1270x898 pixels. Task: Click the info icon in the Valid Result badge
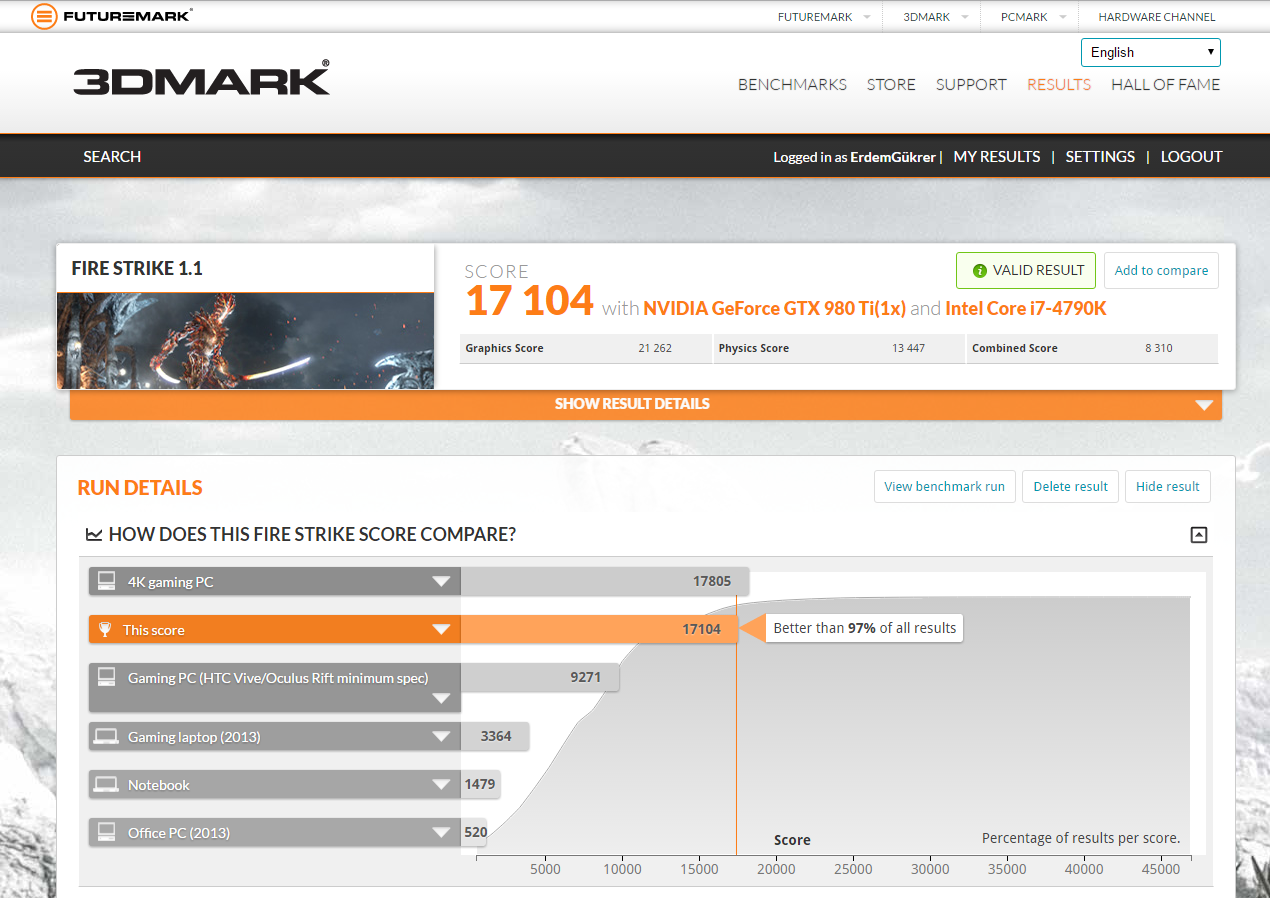979,270
